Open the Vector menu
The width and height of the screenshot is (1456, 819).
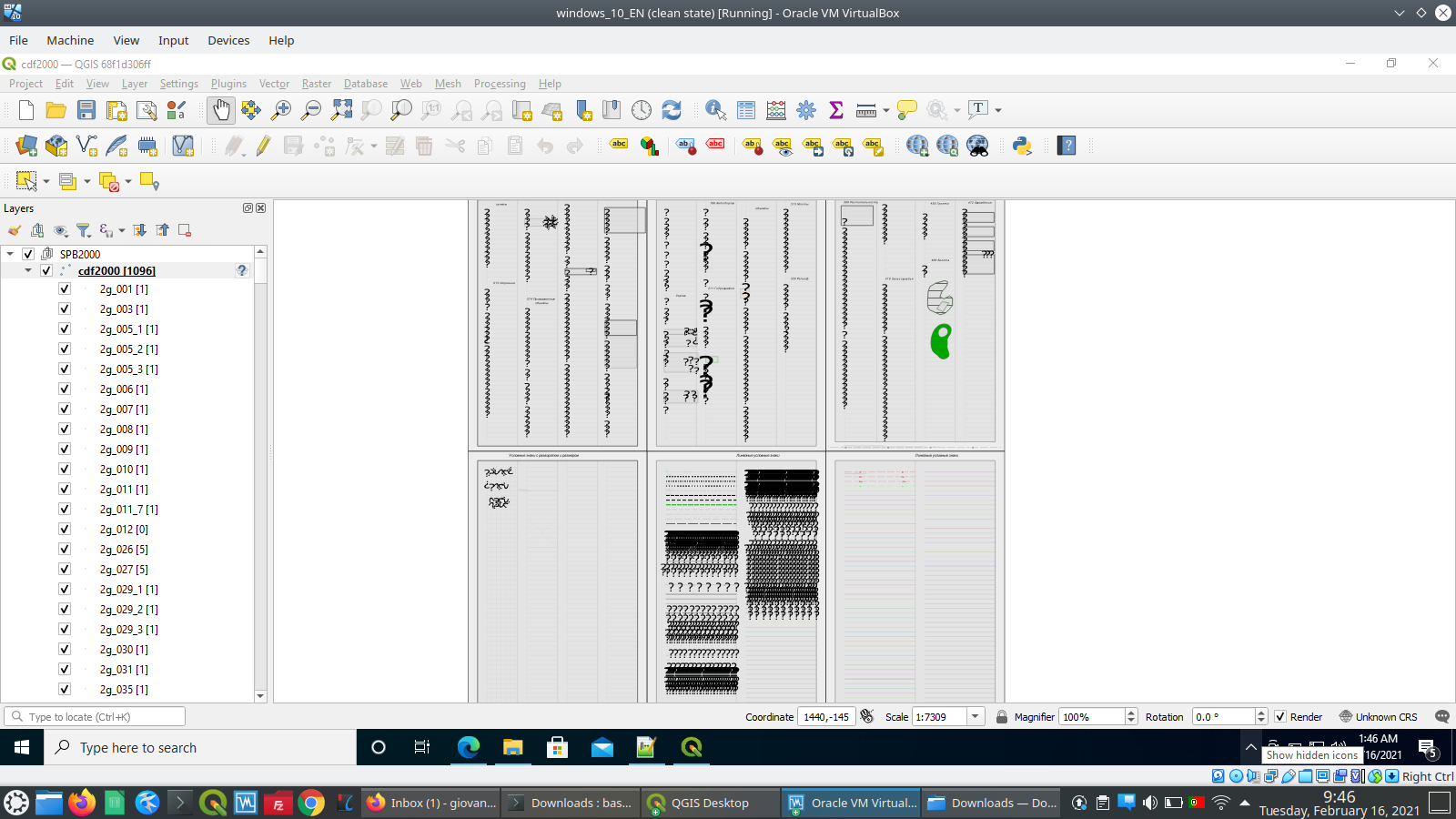coord(274,83)
